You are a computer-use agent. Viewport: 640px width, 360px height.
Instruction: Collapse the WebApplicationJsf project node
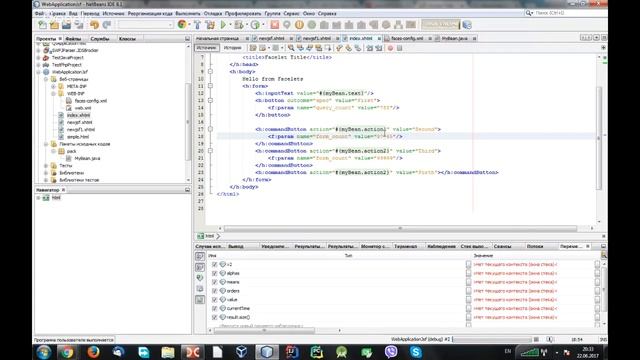pyautogui.click(x=39, y=72)
